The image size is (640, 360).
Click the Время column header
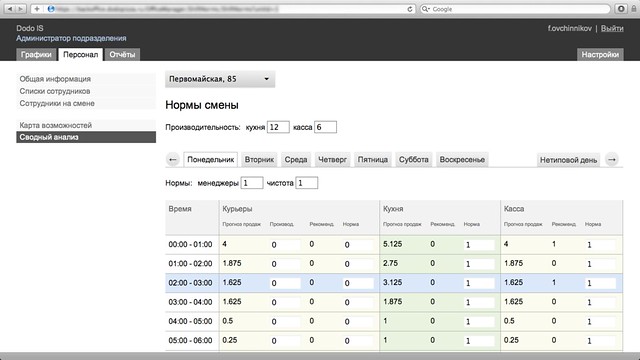point(180,209)
